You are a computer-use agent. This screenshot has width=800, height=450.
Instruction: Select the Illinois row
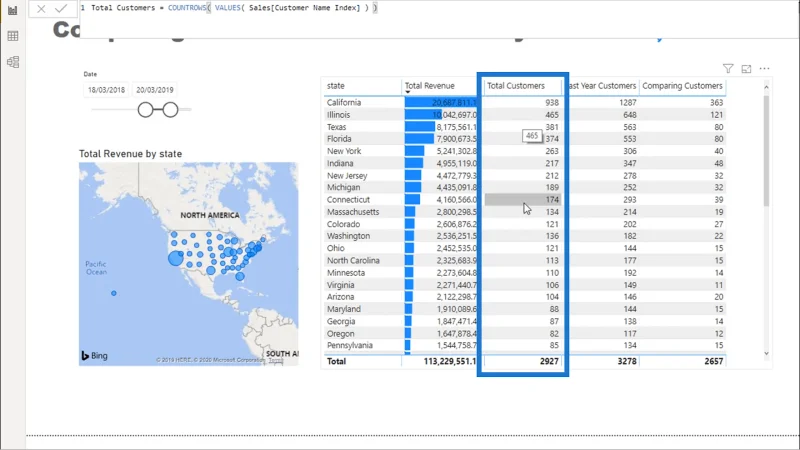[x=525, y=115]
